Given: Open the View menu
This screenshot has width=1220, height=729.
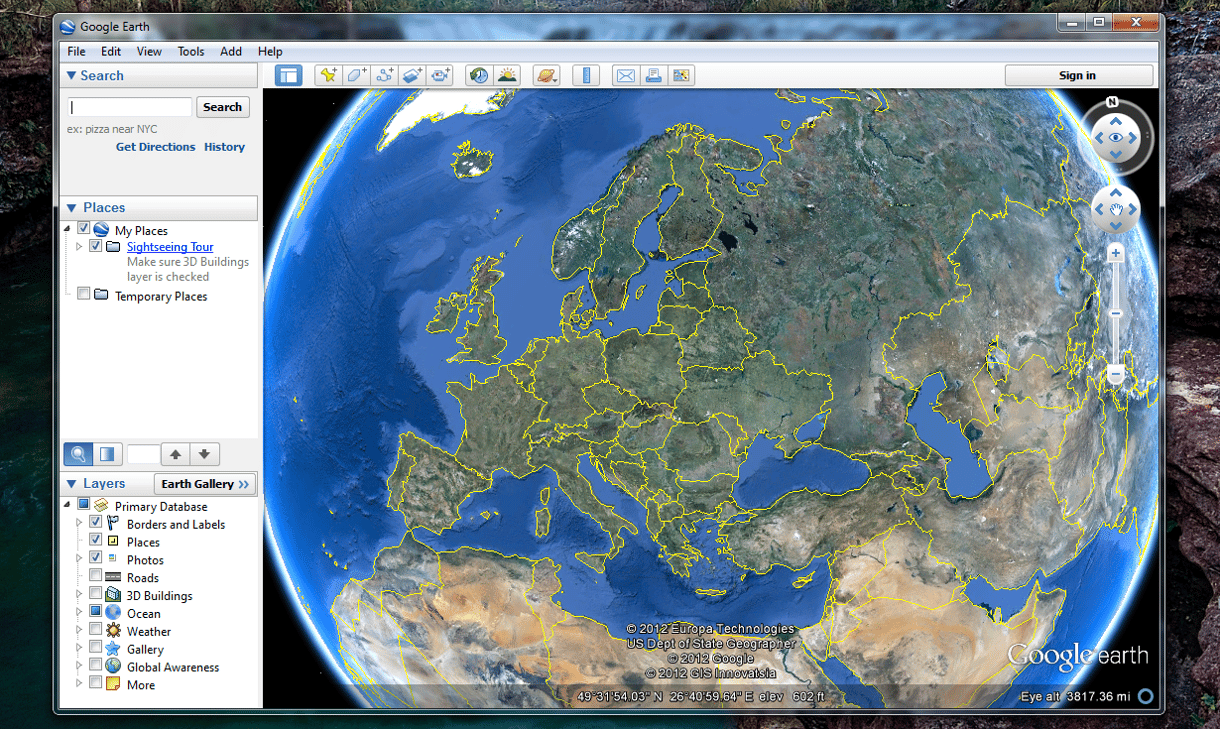Looking at the screenshot, I should [x=149, y=52].
